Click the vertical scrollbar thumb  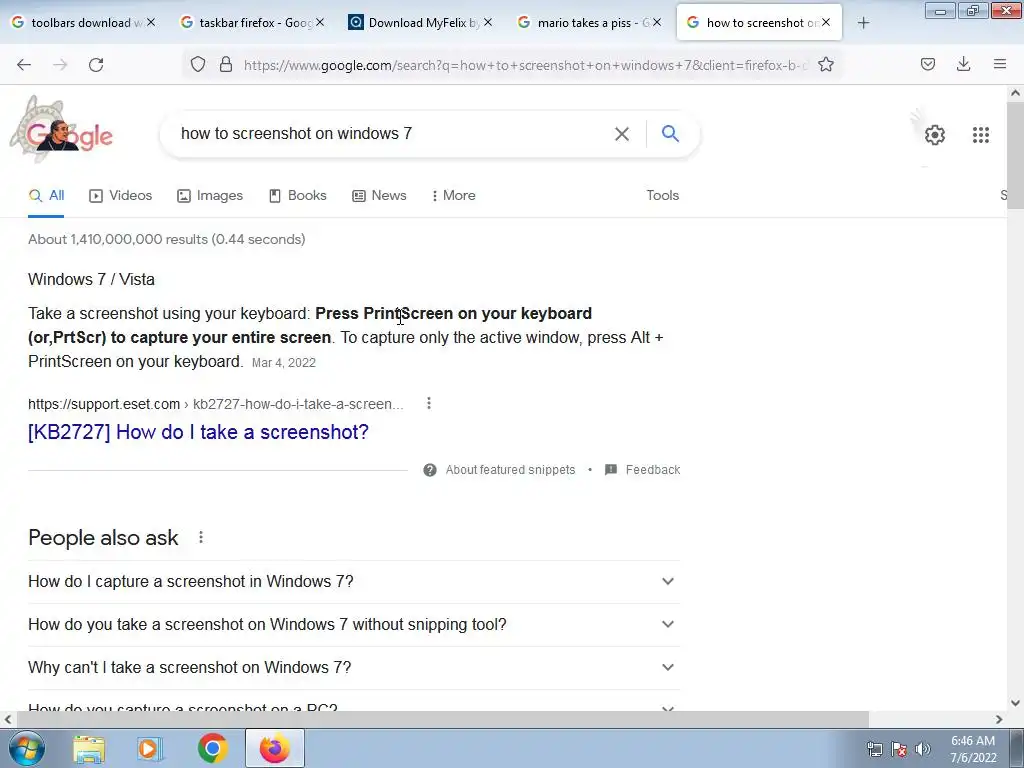point(1016,155)
